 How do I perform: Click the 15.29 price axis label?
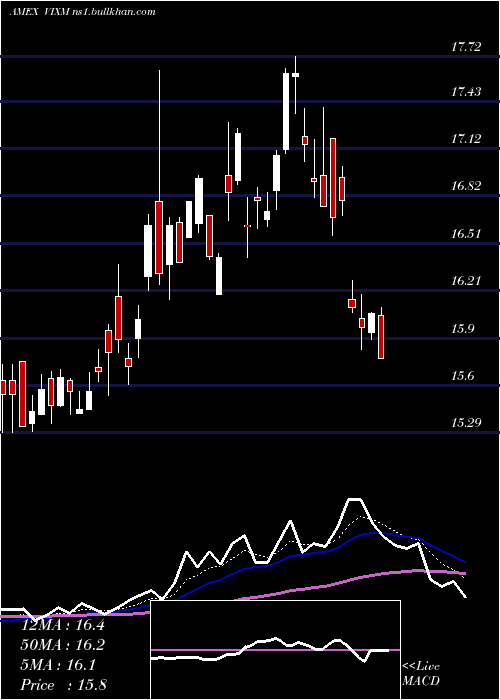[x=466, y=423]
